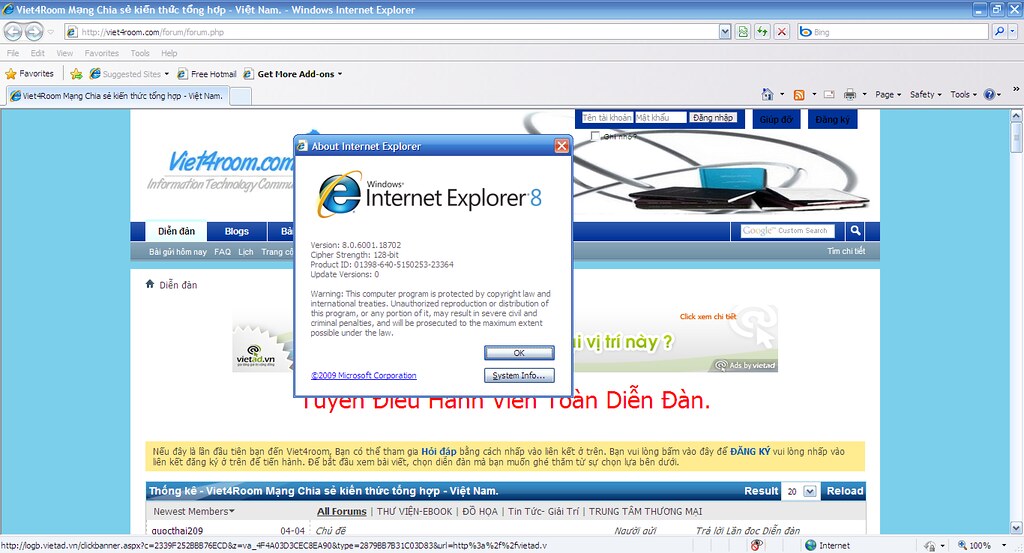Viewport: 1024px width, 553px height.
Task: Open the Favorites menu in menu bar
Action: coord(101,53)
